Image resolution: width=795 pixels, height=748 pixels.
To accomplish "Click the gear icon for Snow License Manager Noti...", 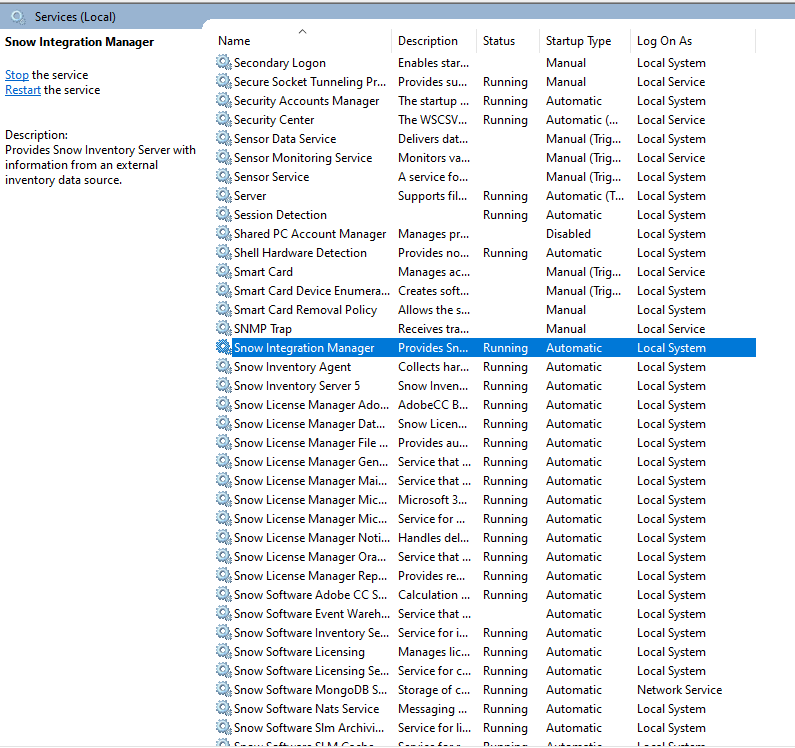I will pyautogui.click(x=224, y=537).
